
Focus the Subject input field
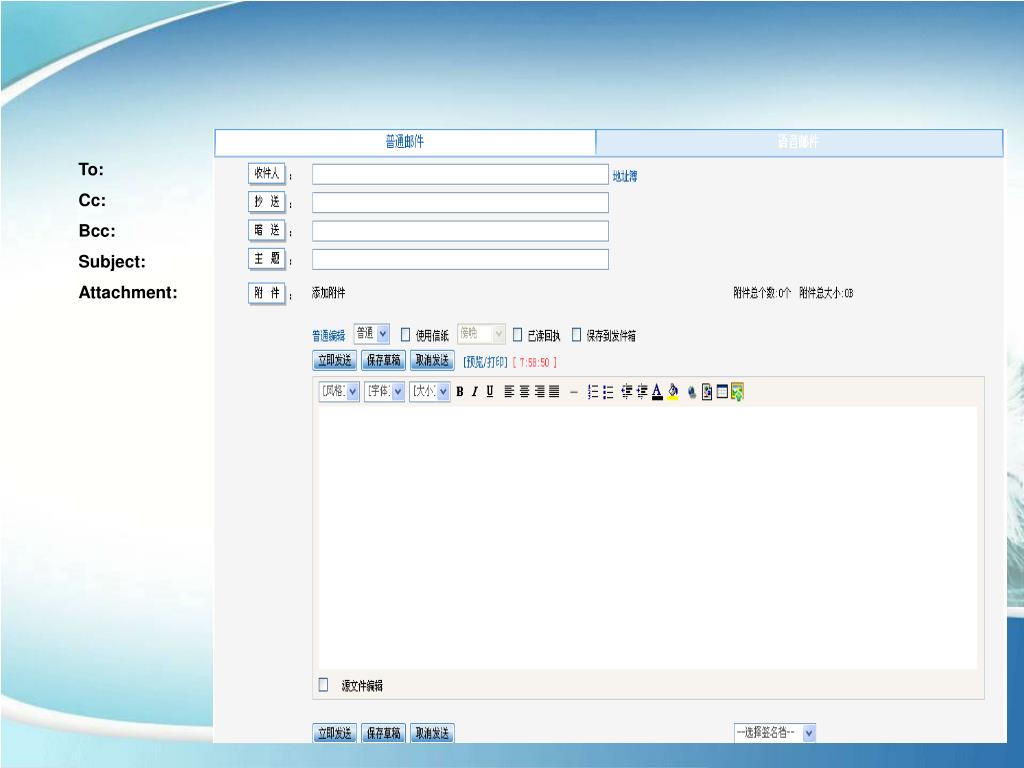pyautogui.click(x=460, y=259)
